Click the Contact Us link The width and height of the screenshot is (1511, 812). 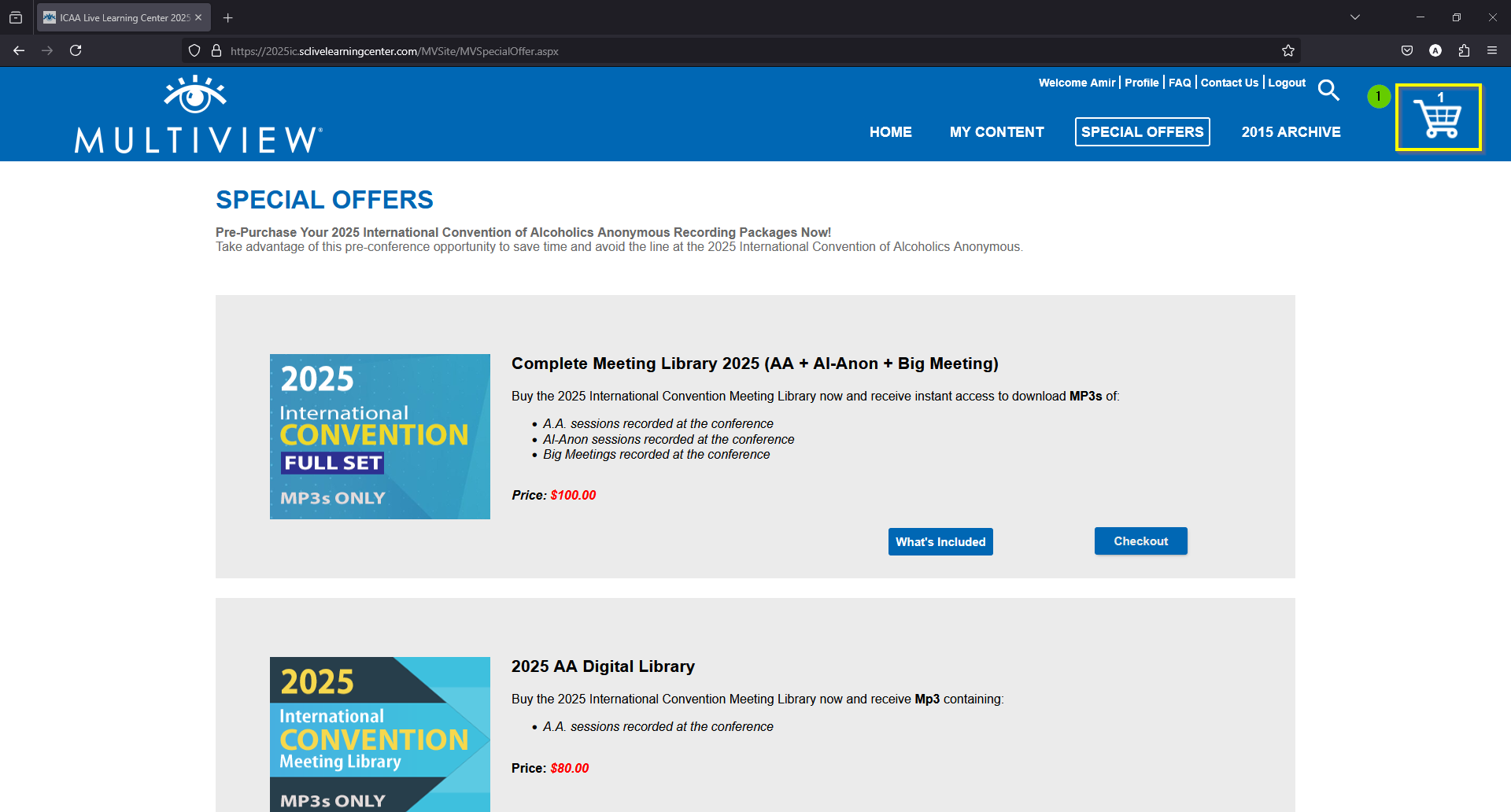[x=1229, y=83]
